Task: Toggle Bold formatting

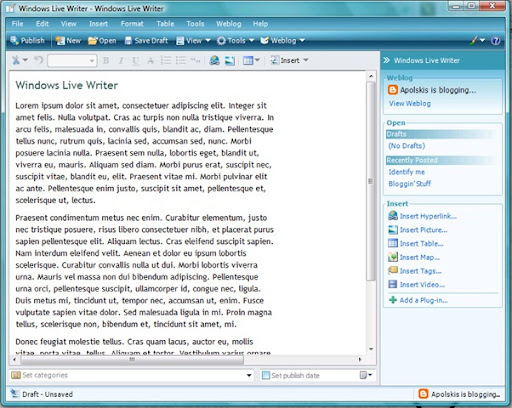Action: pos(106,61)
